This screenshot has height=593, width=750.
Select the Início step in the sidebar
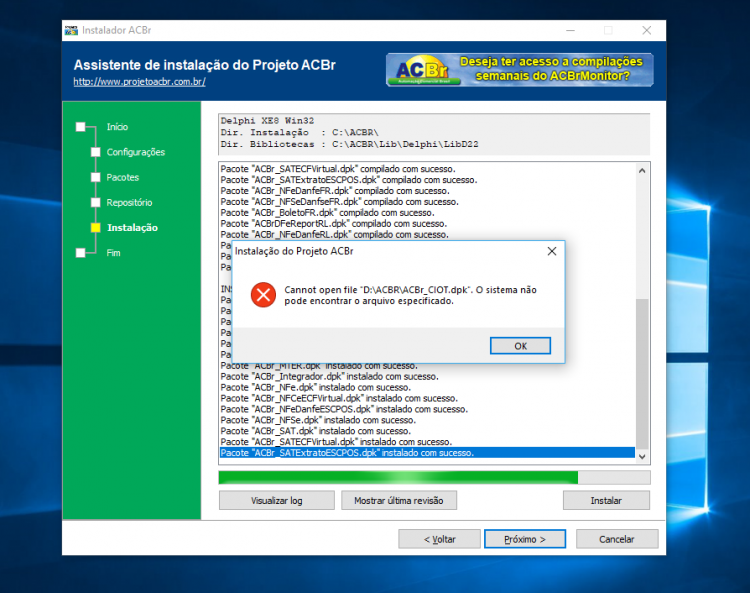(117, 127)
